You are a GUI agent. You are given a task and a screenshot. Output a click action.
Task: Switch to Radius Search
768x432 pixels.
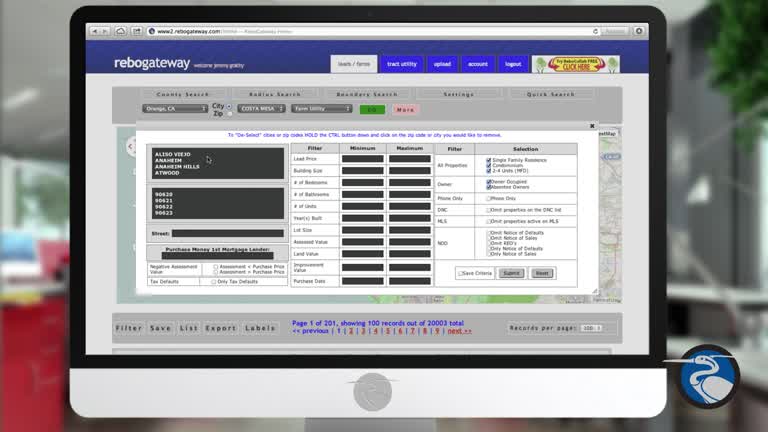click(x=275, y=94)
